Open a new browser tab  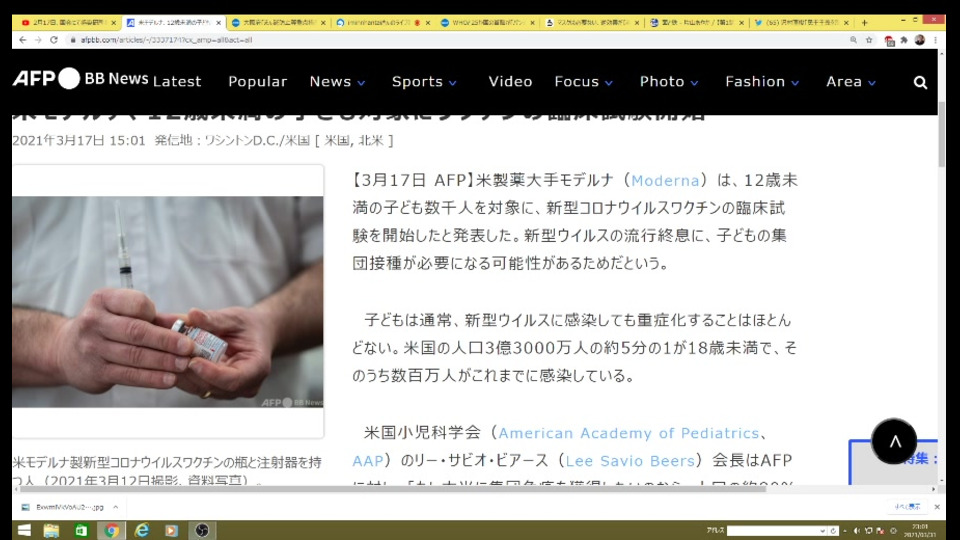[864, 23]
